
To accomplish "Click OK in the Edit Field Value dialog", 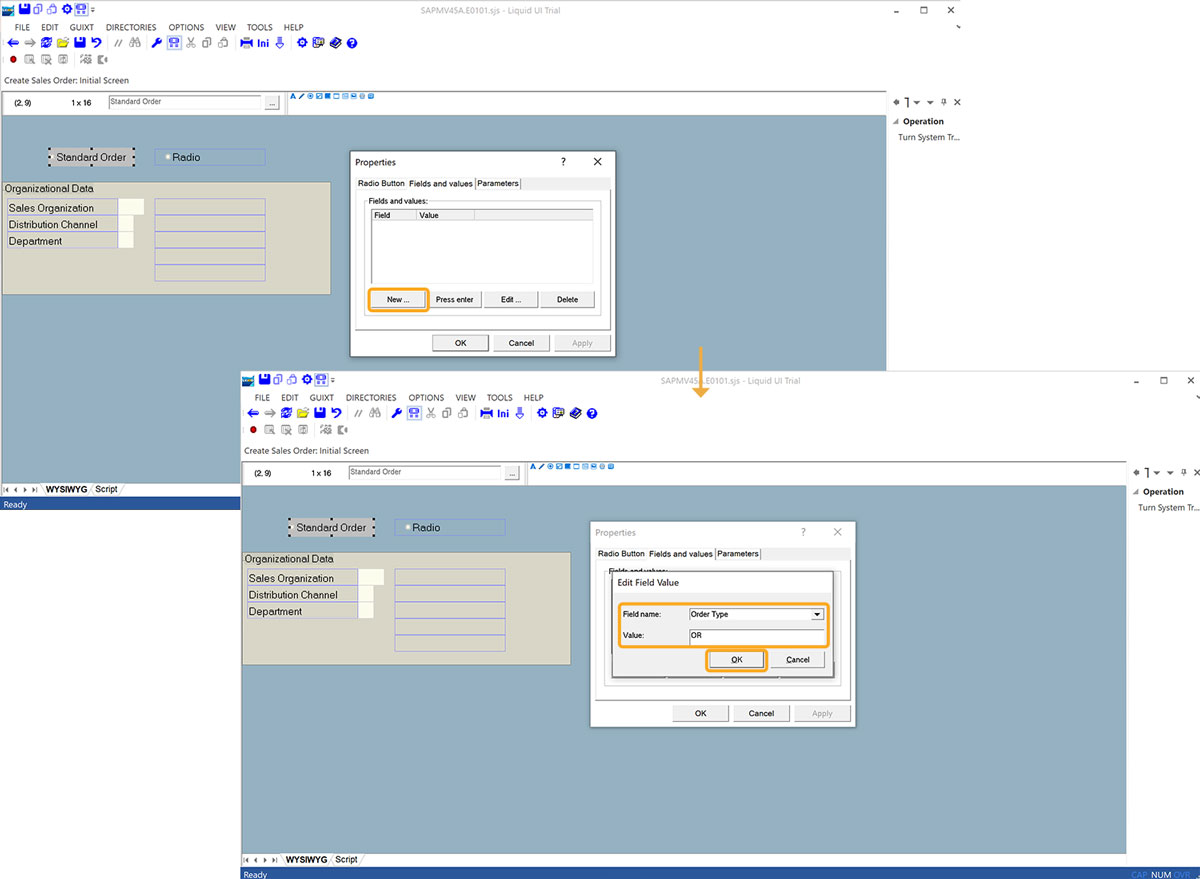I will coord(737,660).
